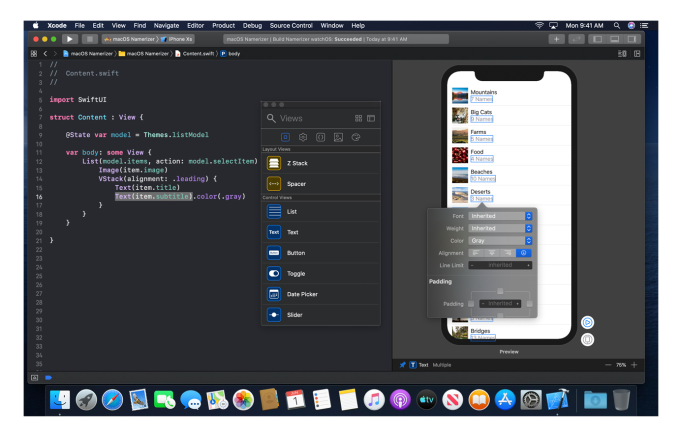Screen dimensions: 680x432
Task: Check the top padding checkbox
Action: pyautogui.click(x=500, y=291)
